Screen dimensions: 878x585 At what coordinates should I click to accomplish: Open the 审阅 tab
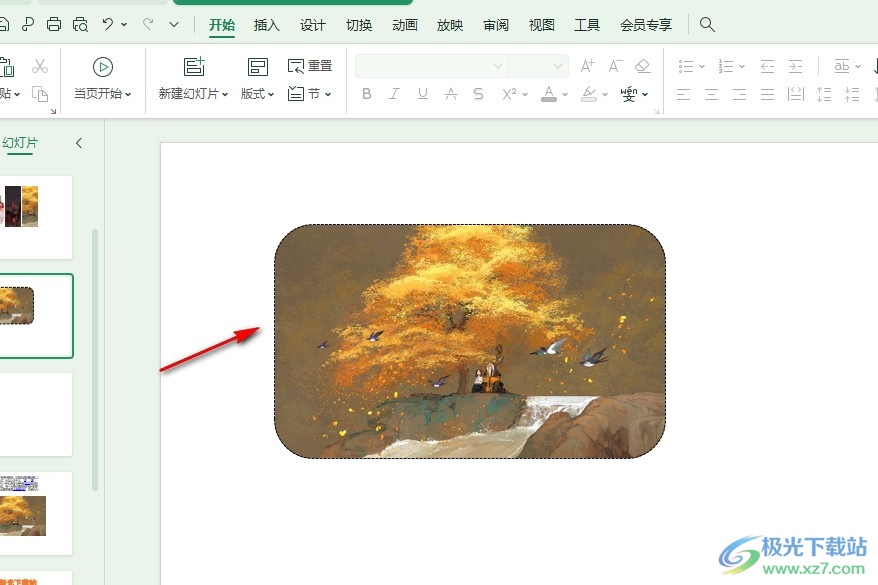click(496, 25)
